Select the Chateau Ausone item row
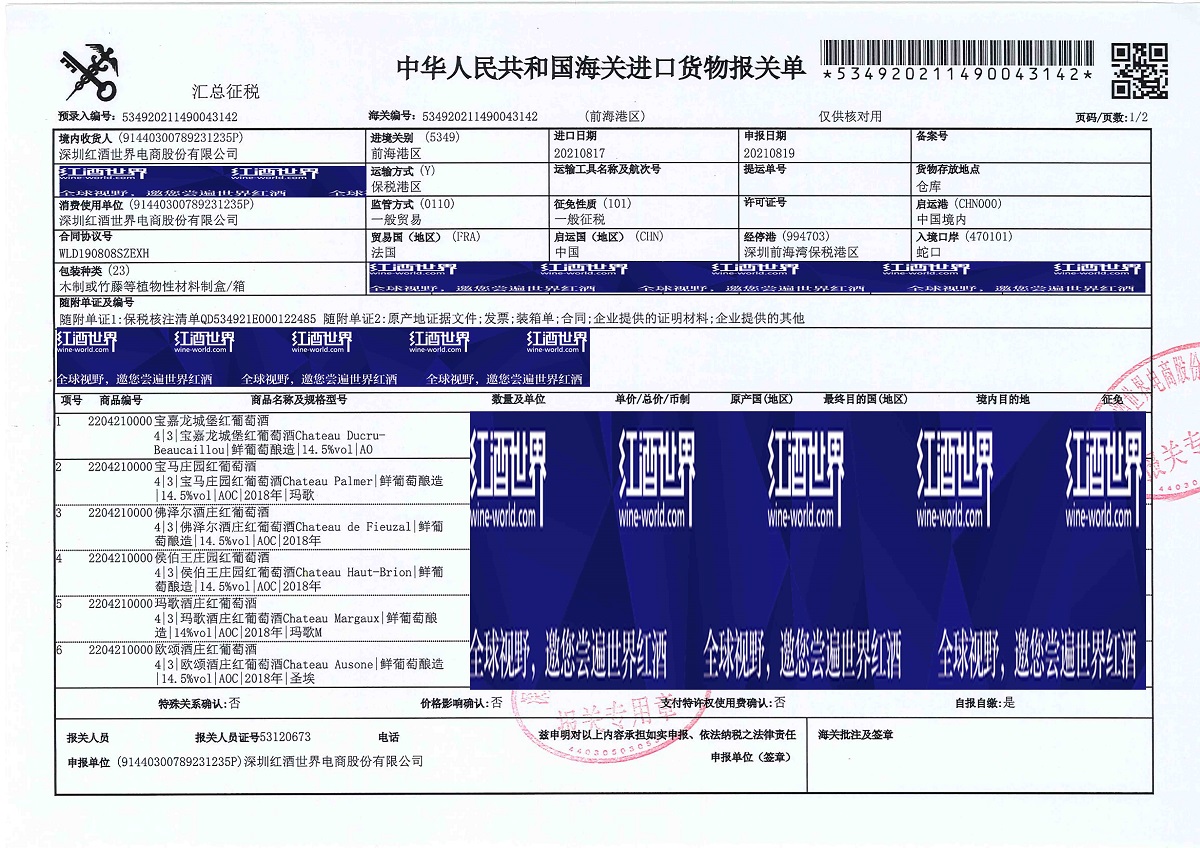Viewport: 1200px width, 848px height. (x=260, y=663)
